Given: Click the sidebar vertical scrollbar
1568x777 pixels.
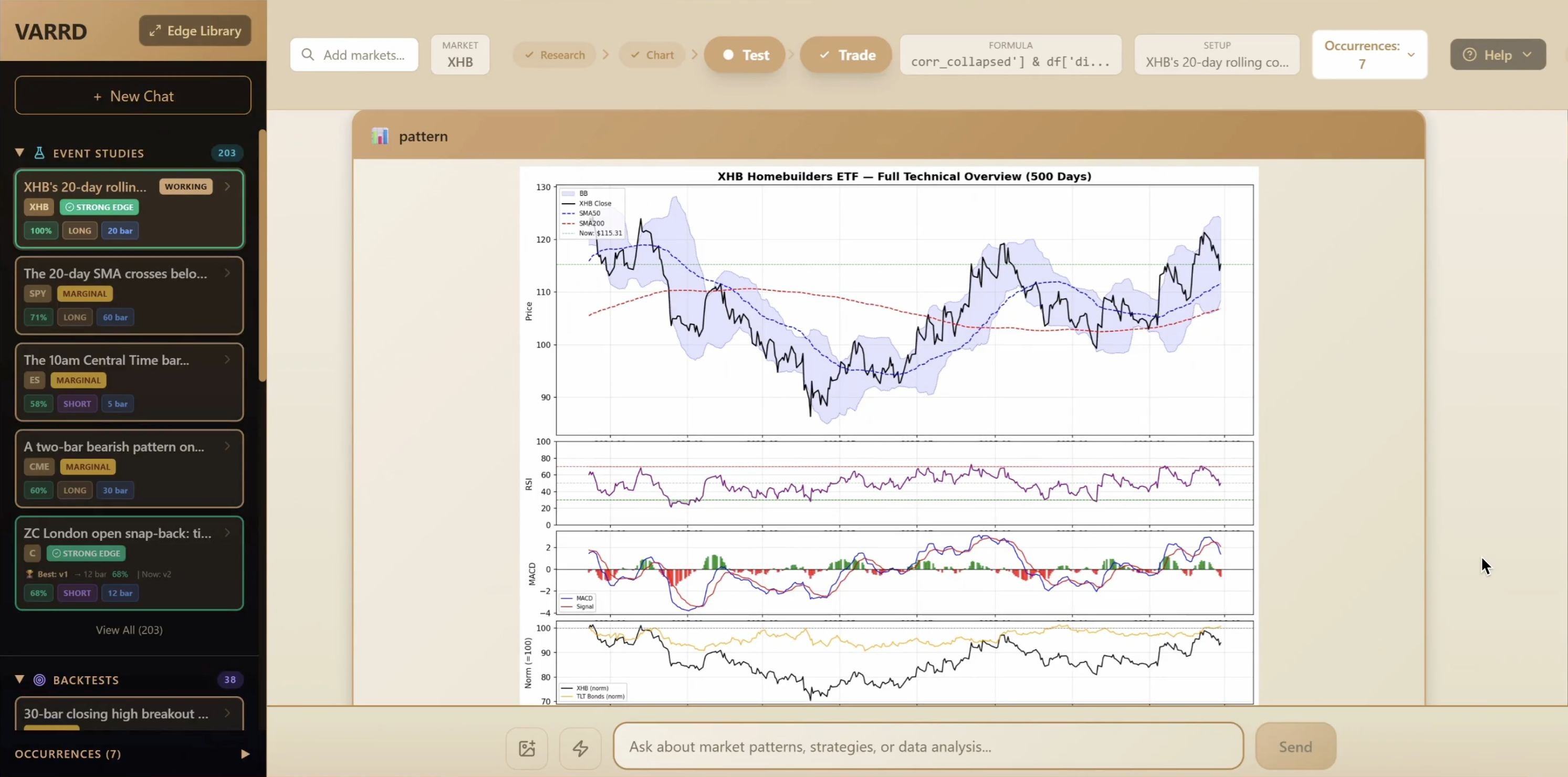Looking at the screenshot, I should coord(263,256).
